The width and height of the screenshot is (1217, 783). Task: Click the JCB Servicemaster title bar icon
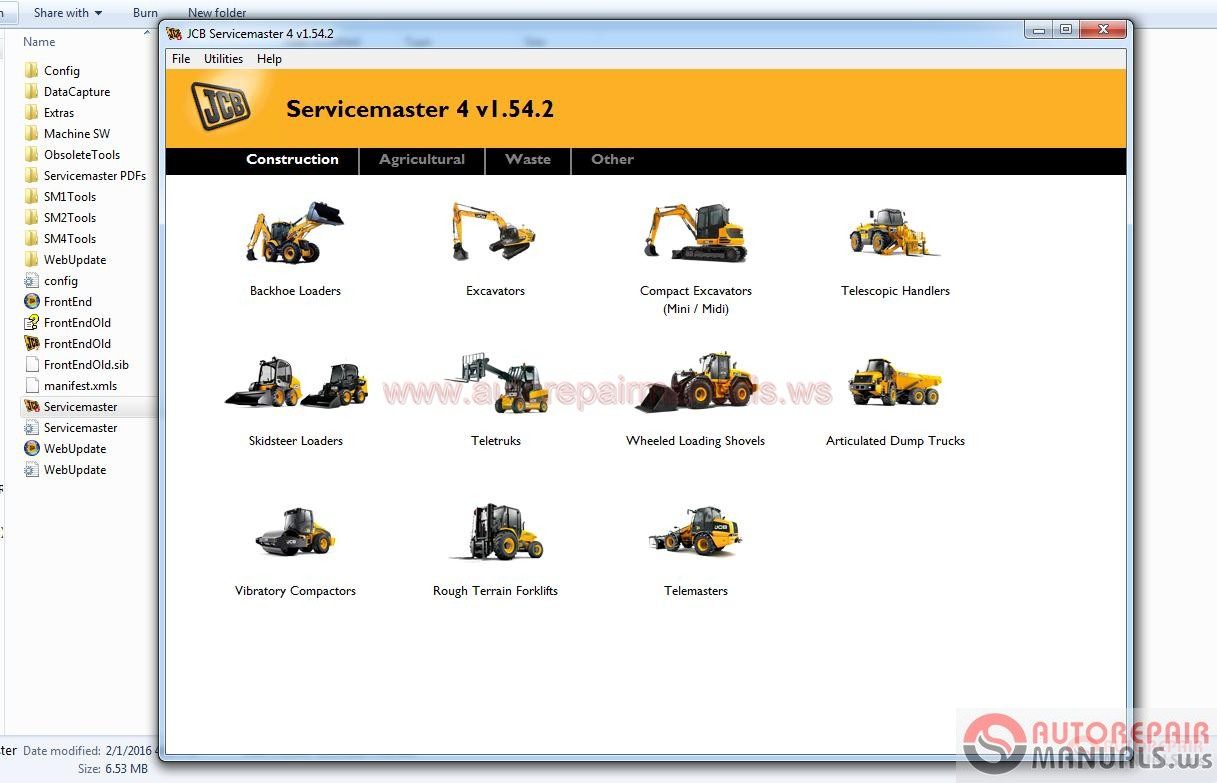tap(174, 34)
